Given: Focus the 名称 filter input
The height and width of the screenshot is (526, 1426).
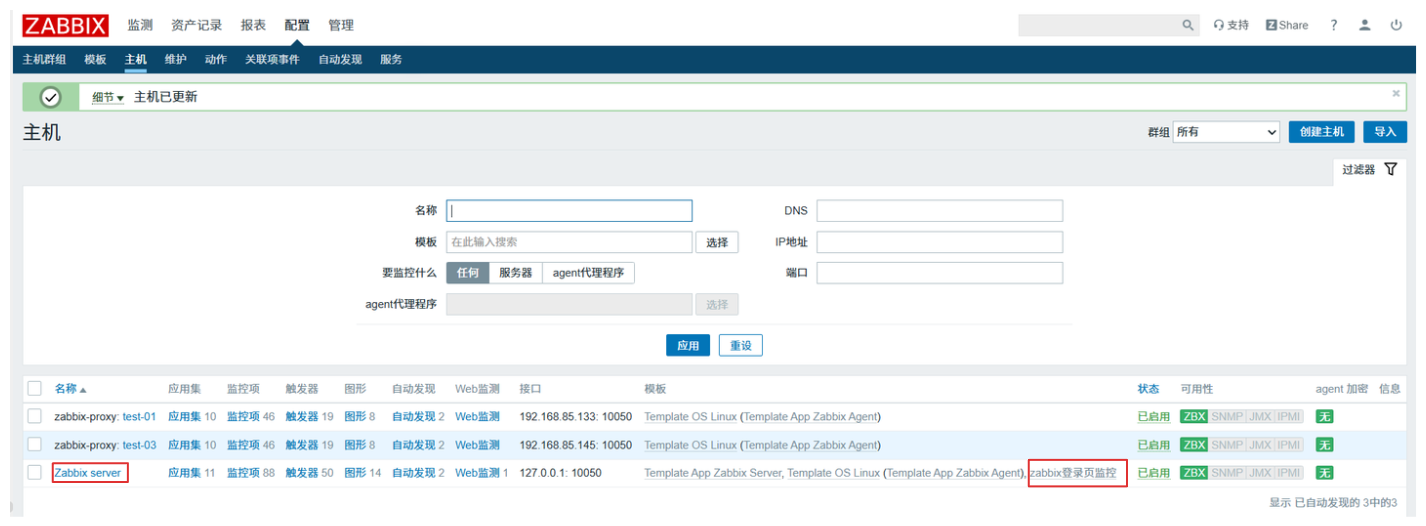Looking at the screenshot, I should (569, 211).
